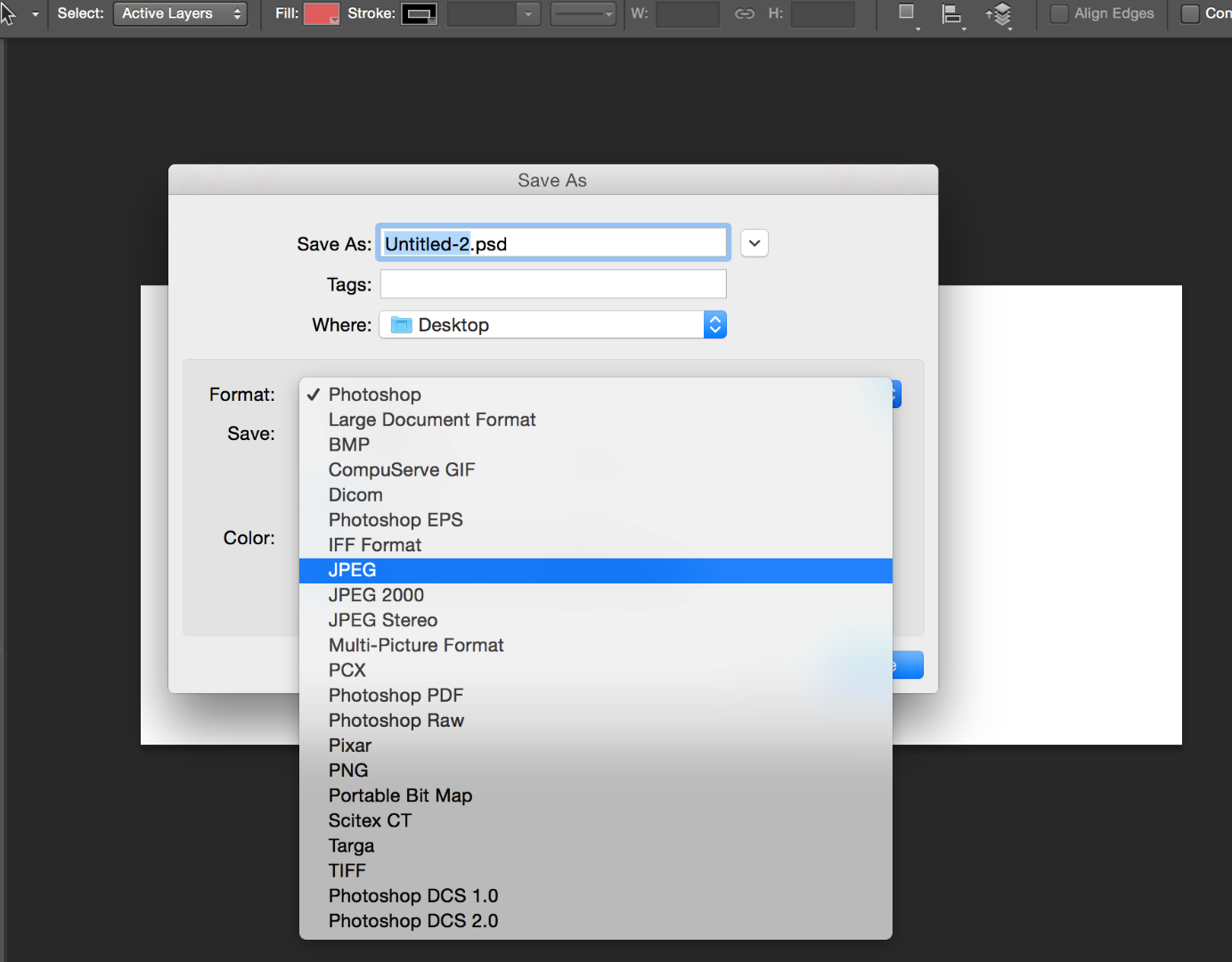
Task: Enable the Align Edges checkbox
Action: 1059,13
